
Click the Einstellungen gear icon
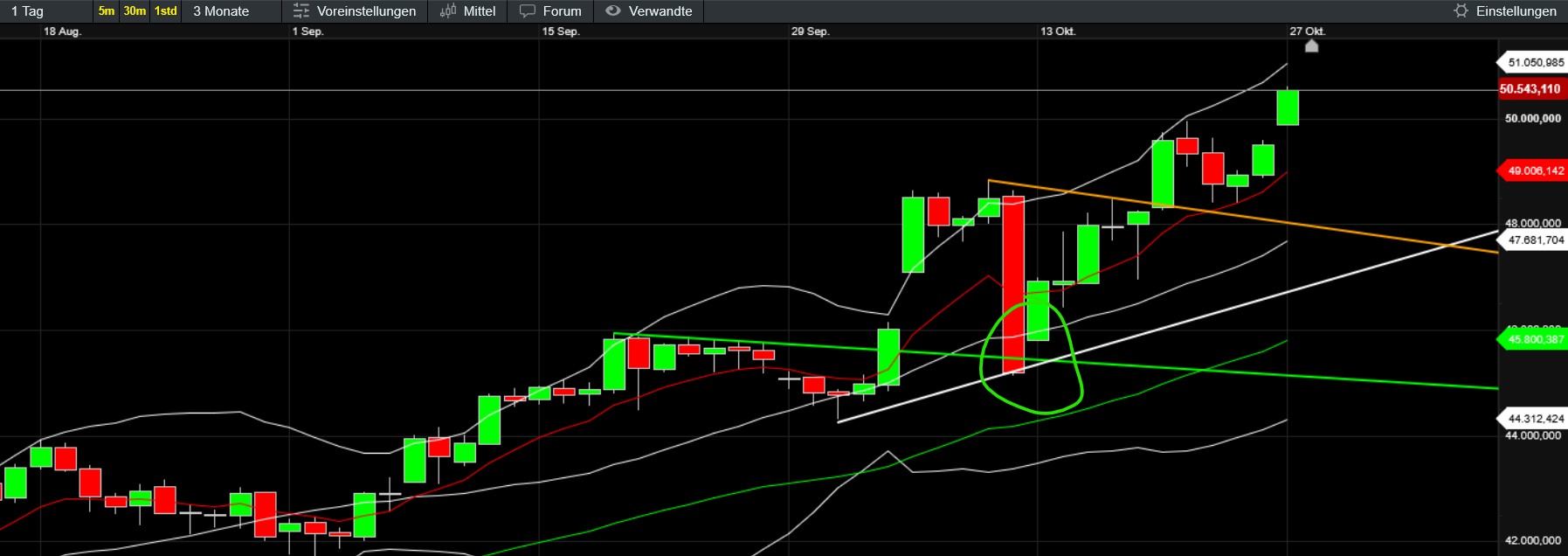pyautogui.click(x=1461, y=11)
